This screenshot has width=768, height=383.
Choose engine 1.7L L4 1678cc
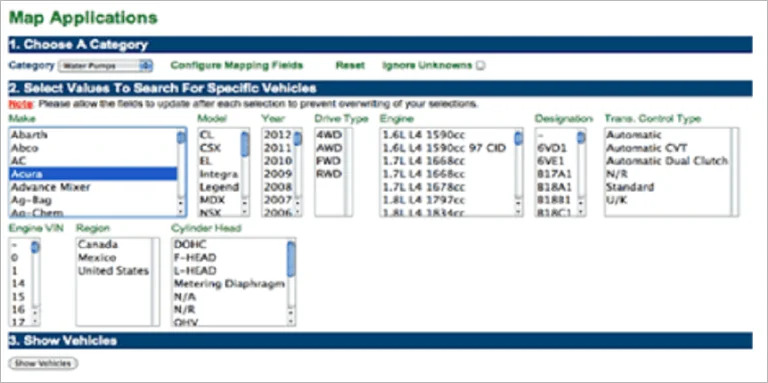click(447, 187)
